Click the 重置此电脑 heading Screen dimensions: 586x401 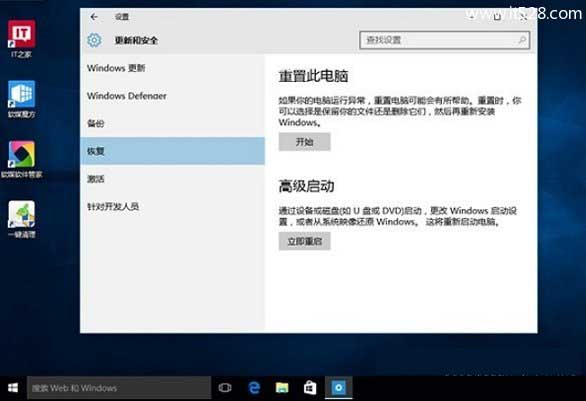pos(313,76)
